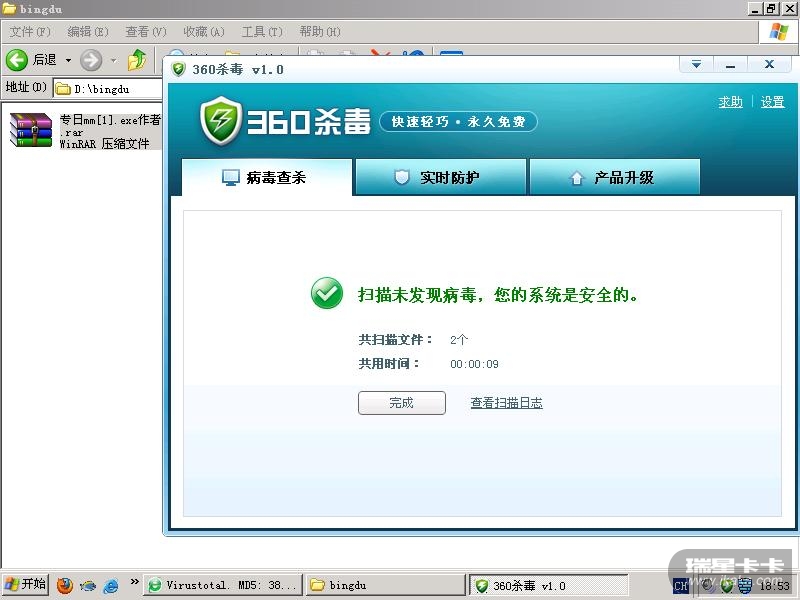Click the 360 shield logo in the header

[x=221, y=121]
